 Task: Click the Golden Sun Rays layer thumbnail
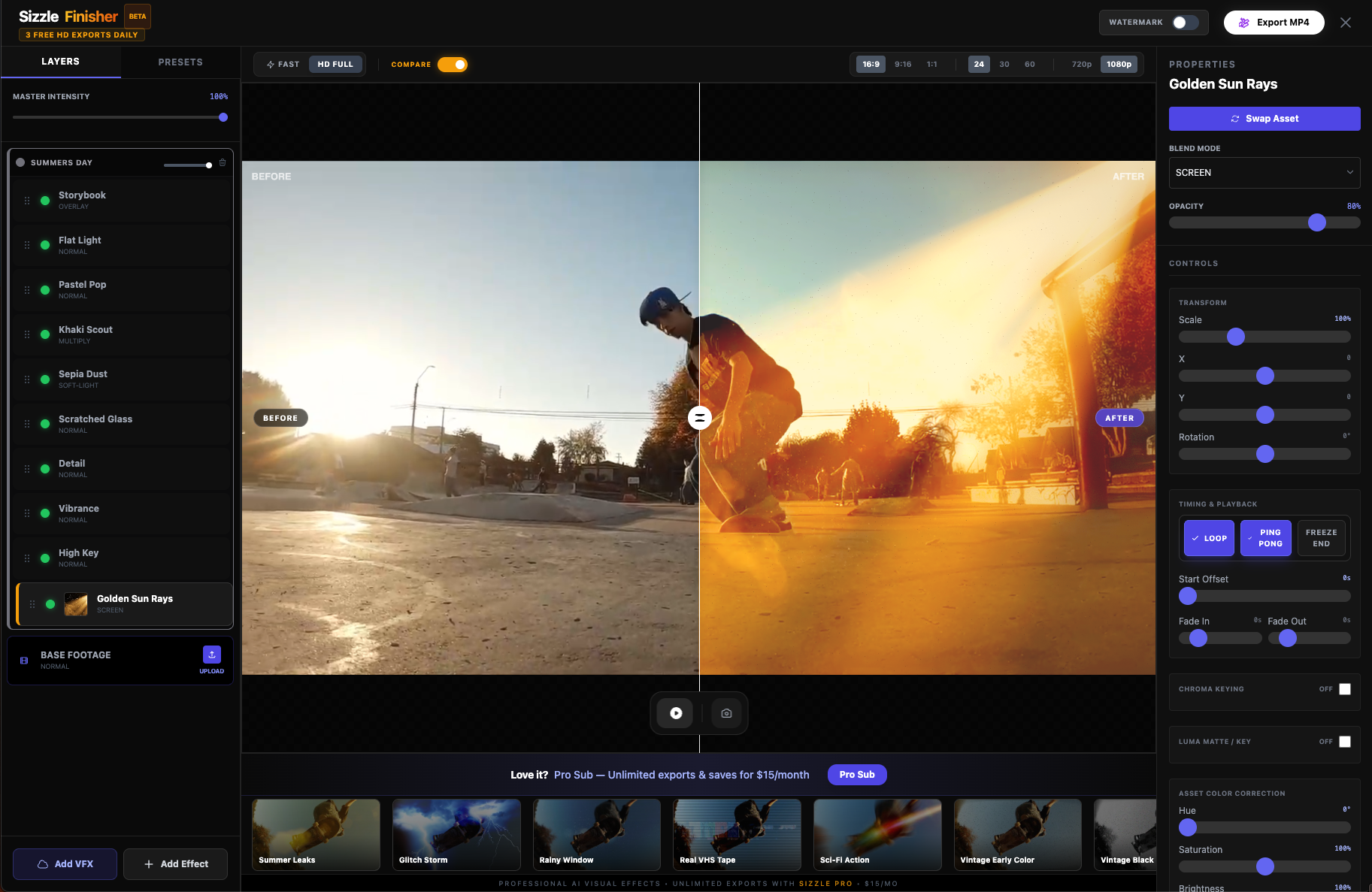coord(76,604)
